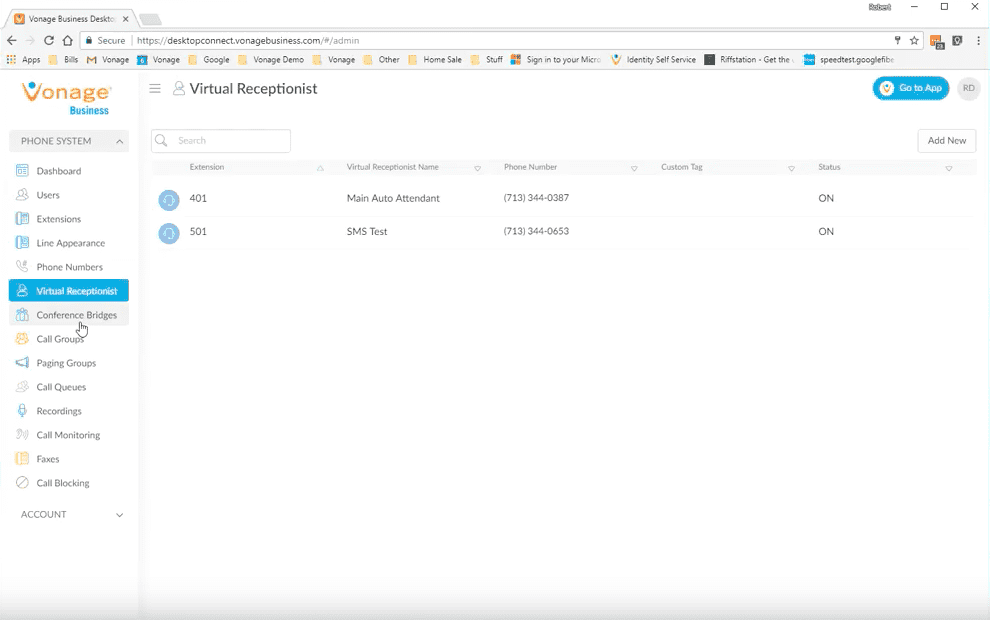Open the Riffstation bookmark

(749, 59)
